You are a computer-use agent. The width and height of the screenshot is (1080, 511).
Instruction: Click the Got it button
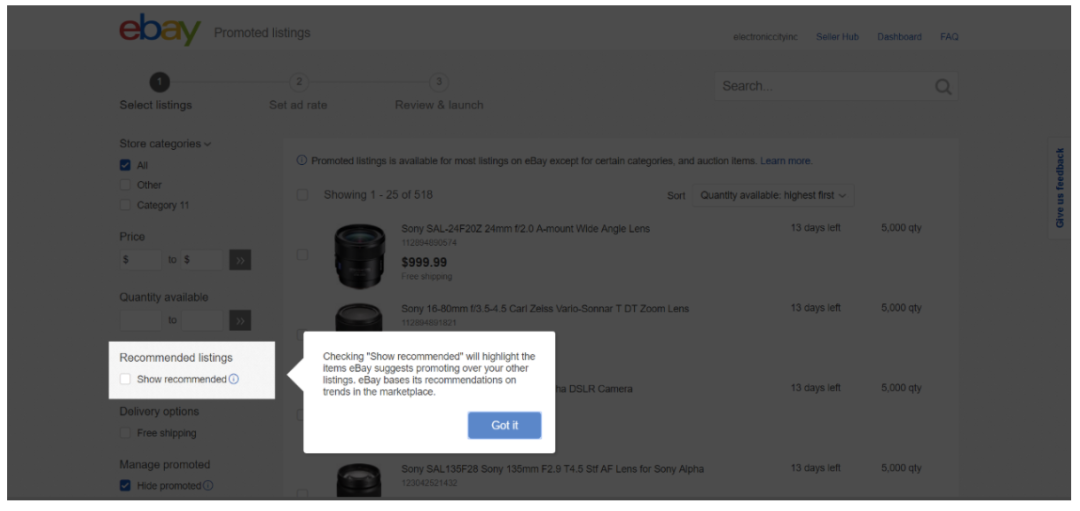pyautogui.click(x=504, y=426)
